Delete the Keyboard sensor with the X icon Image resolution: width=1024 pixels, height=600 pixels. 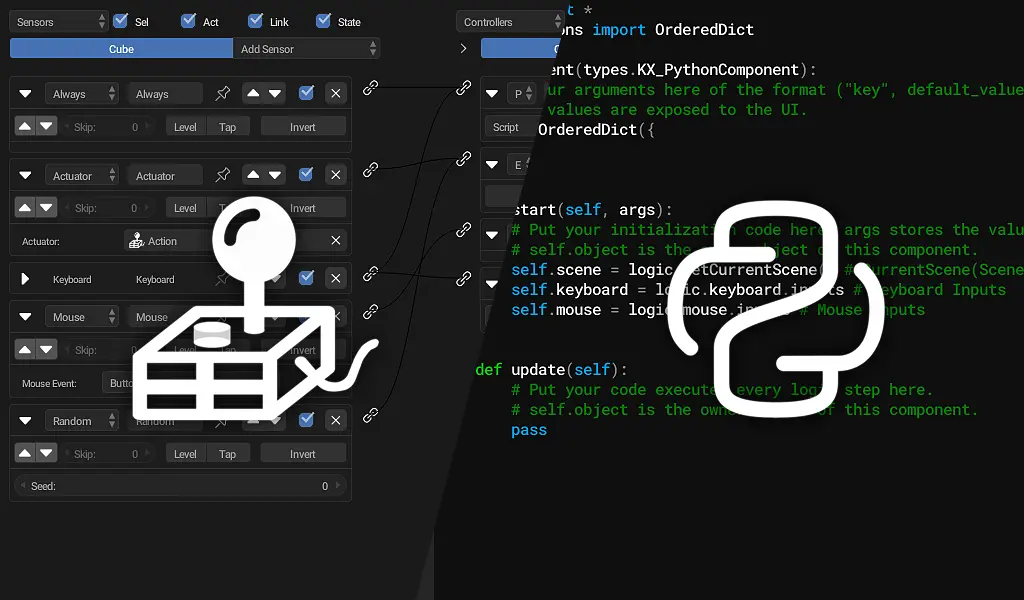click(x=336, y=278)
